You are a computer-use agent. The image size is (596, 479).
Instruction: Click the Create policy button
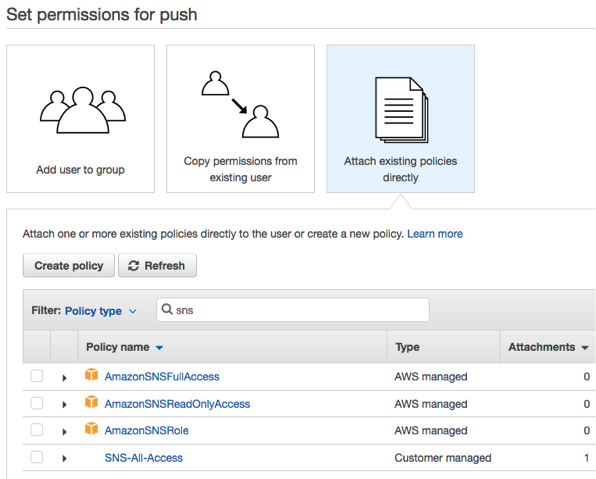pyautogui.click(x=69, y=265)
